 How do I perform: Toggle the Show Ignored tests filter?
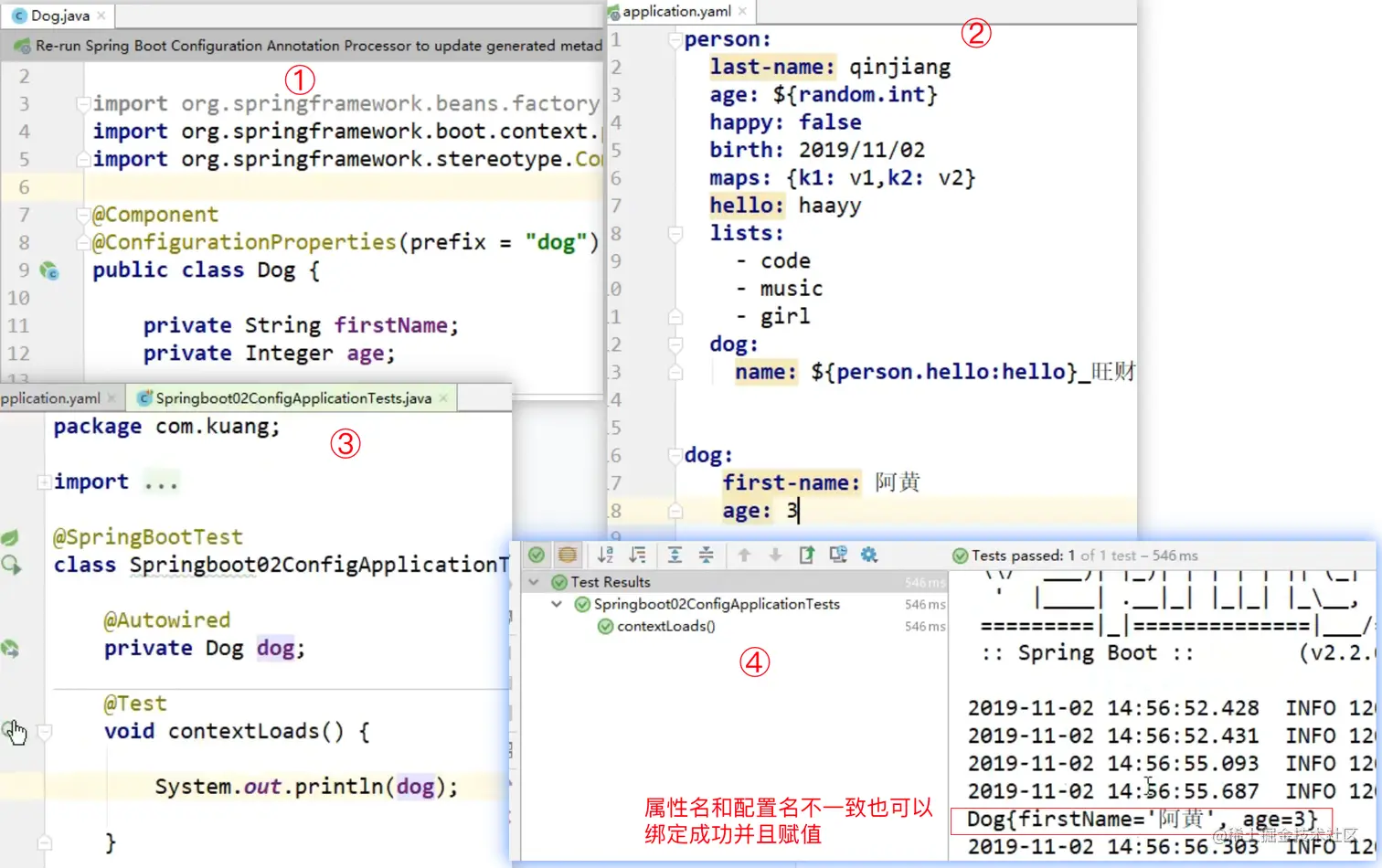pos(568,555)
